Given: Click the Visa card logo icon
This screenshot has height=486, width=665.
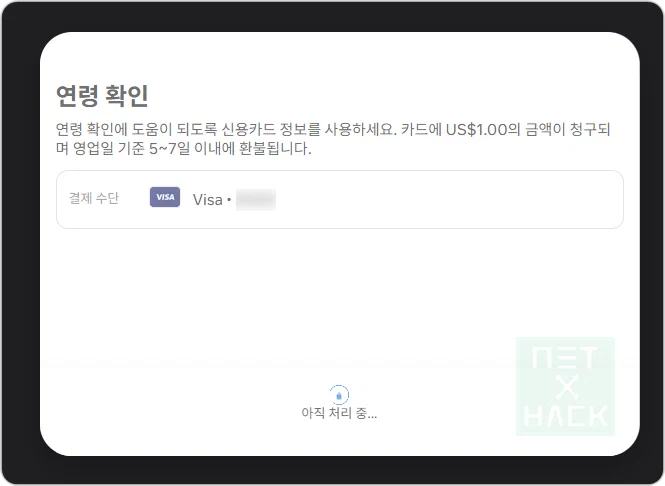Looking at the screenshot, I should [165, 197].
